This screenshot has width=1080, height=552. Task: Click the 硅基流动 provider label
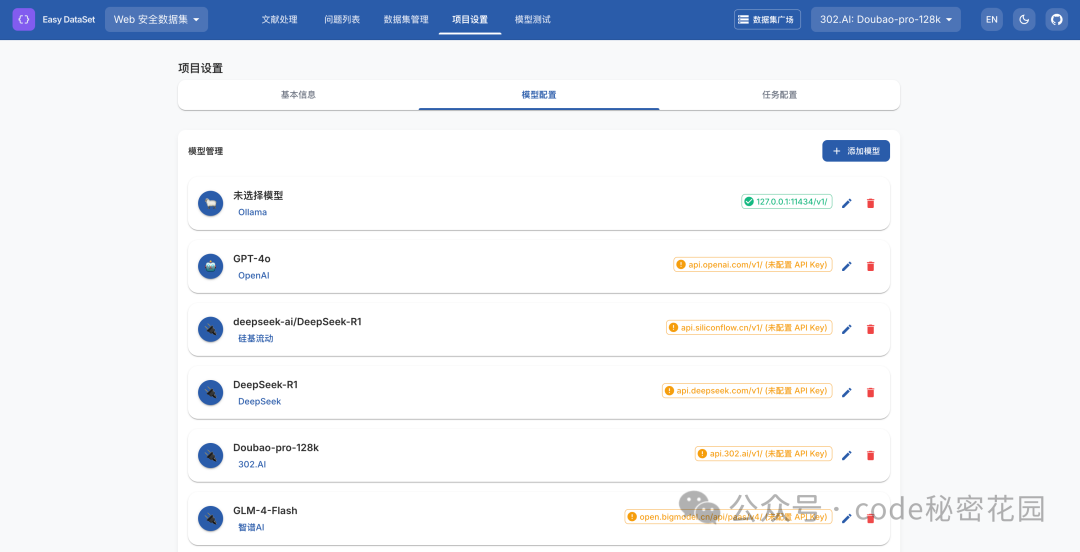click(256, 338)
